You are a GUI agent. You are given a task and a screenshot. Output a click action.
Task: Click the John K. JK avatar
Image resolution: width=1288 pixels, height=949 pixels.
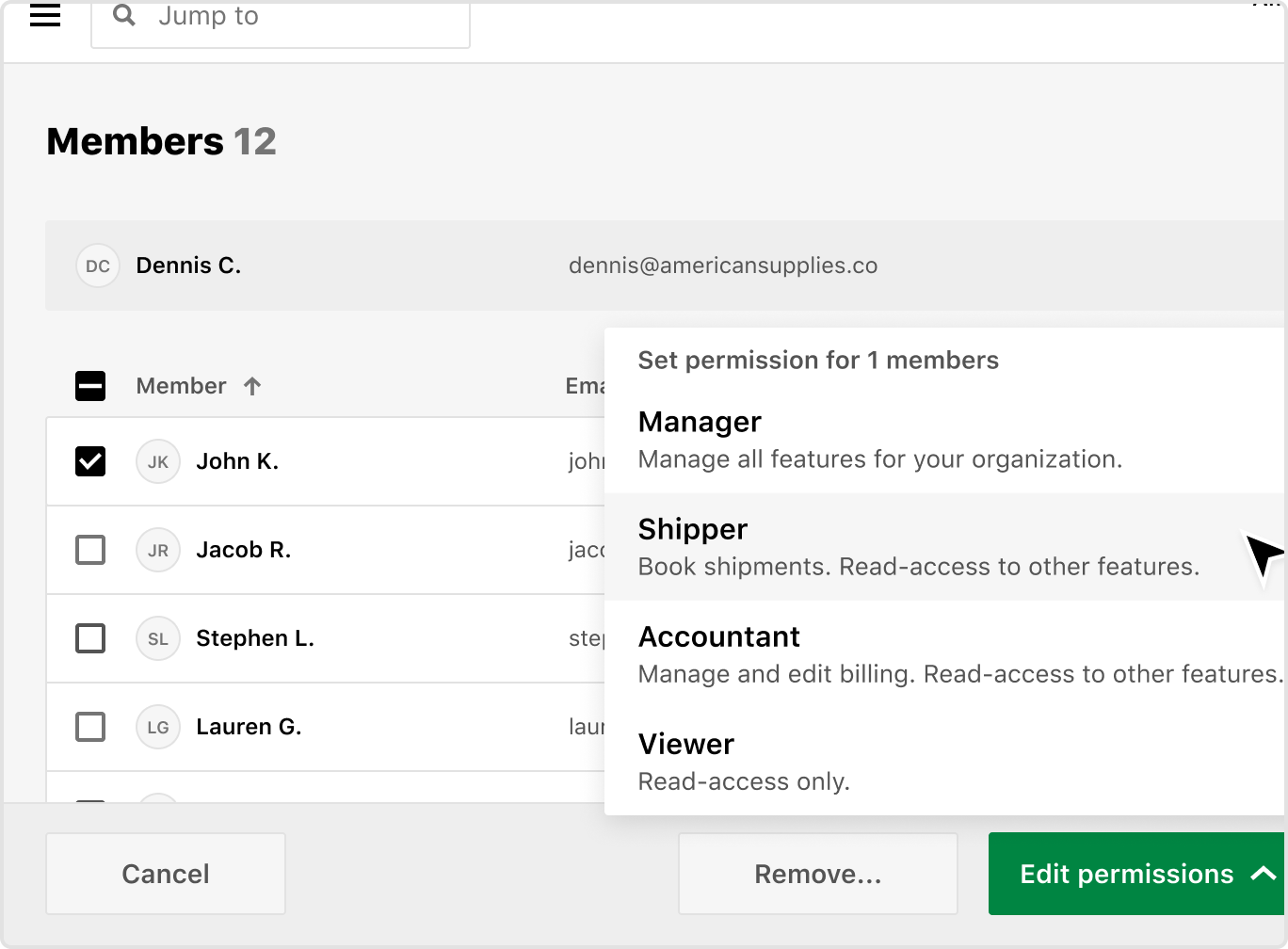click(158, 461)
